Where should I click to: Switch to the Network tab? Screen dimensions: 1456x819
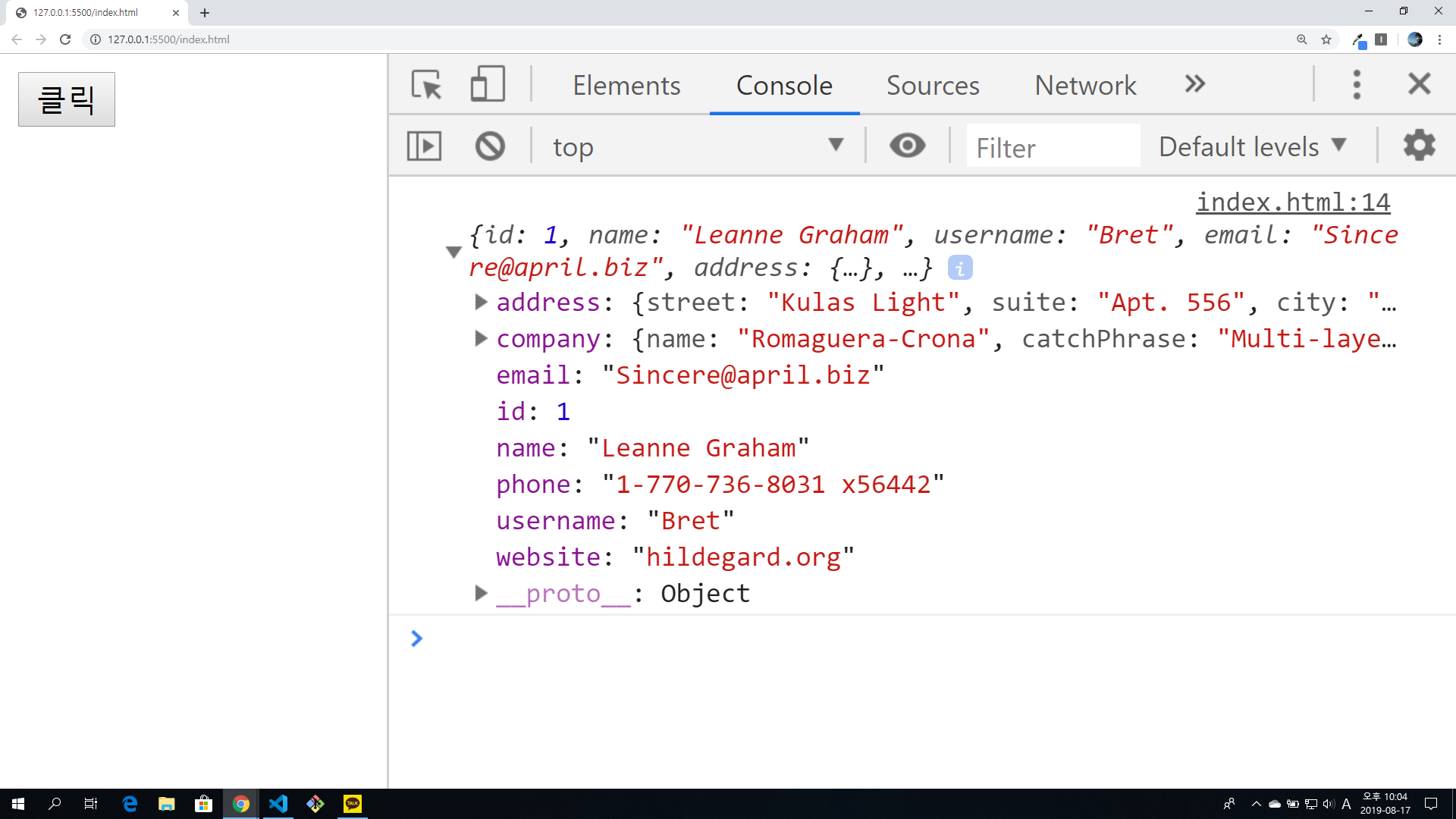click(x=1085, y=85)
